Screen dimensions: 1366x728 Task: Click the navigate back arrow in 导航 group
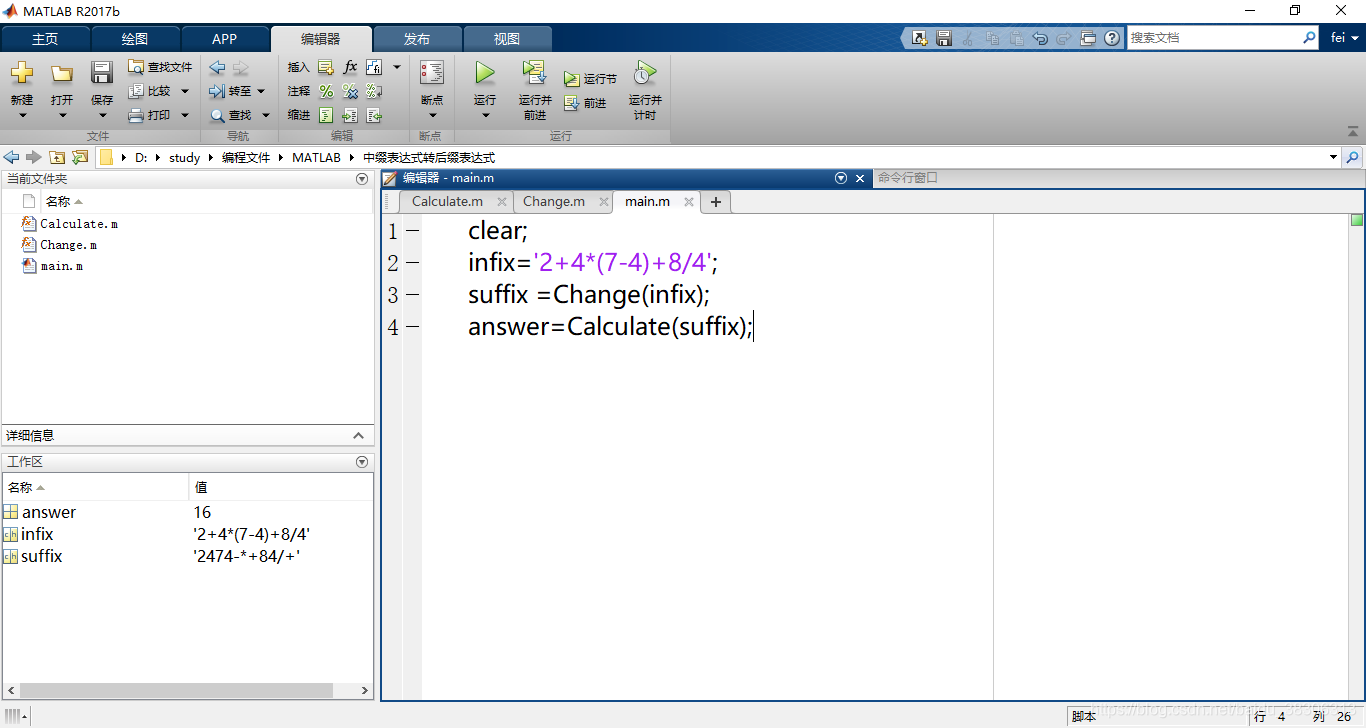click(217, 67)
